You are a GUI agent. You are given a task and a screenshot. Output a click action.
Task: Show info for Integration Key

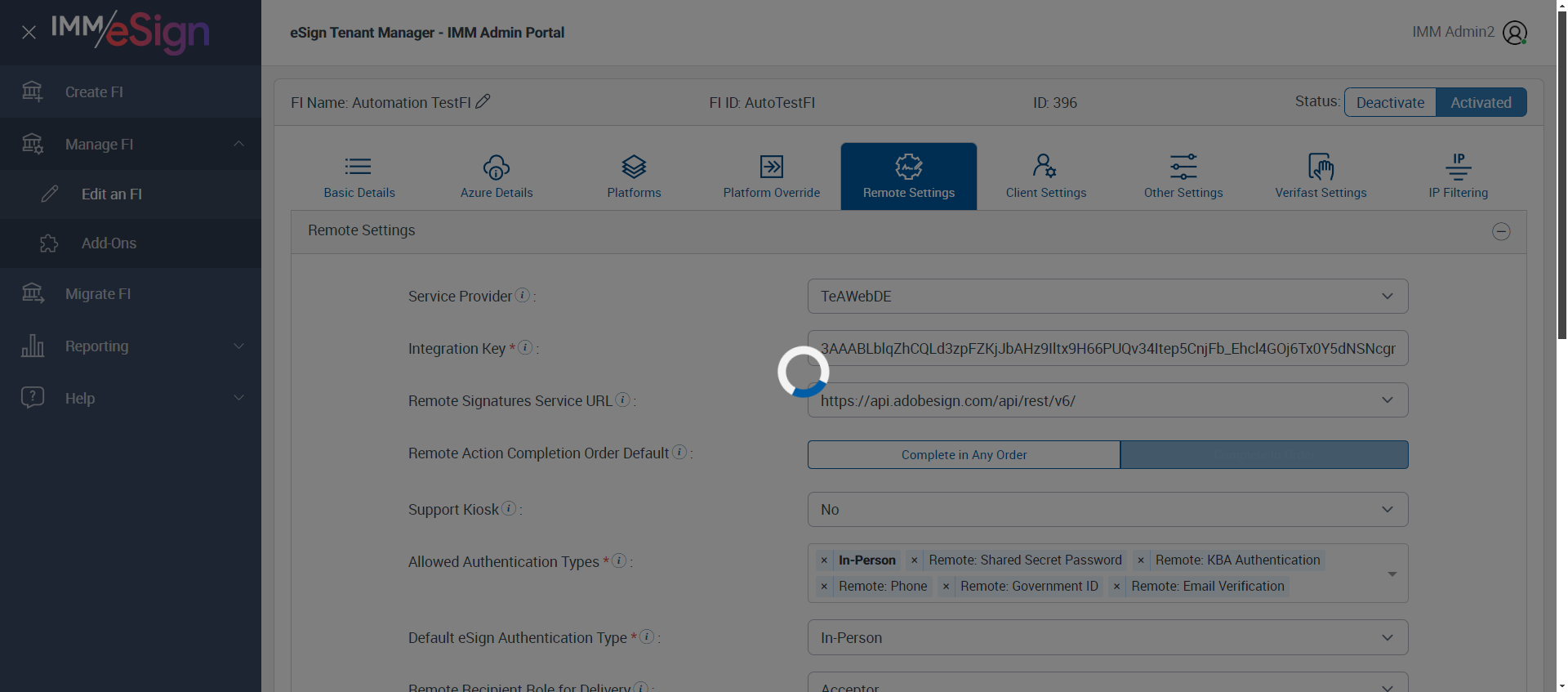(x=526, y=347)
